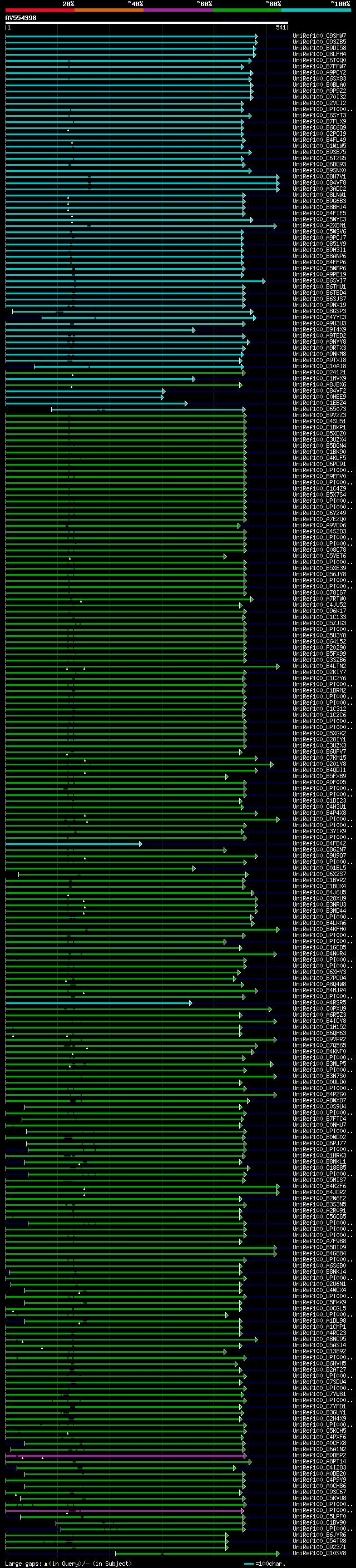
Task: Select the UniRef100_A3ADC2 hit
Action: 319,189
